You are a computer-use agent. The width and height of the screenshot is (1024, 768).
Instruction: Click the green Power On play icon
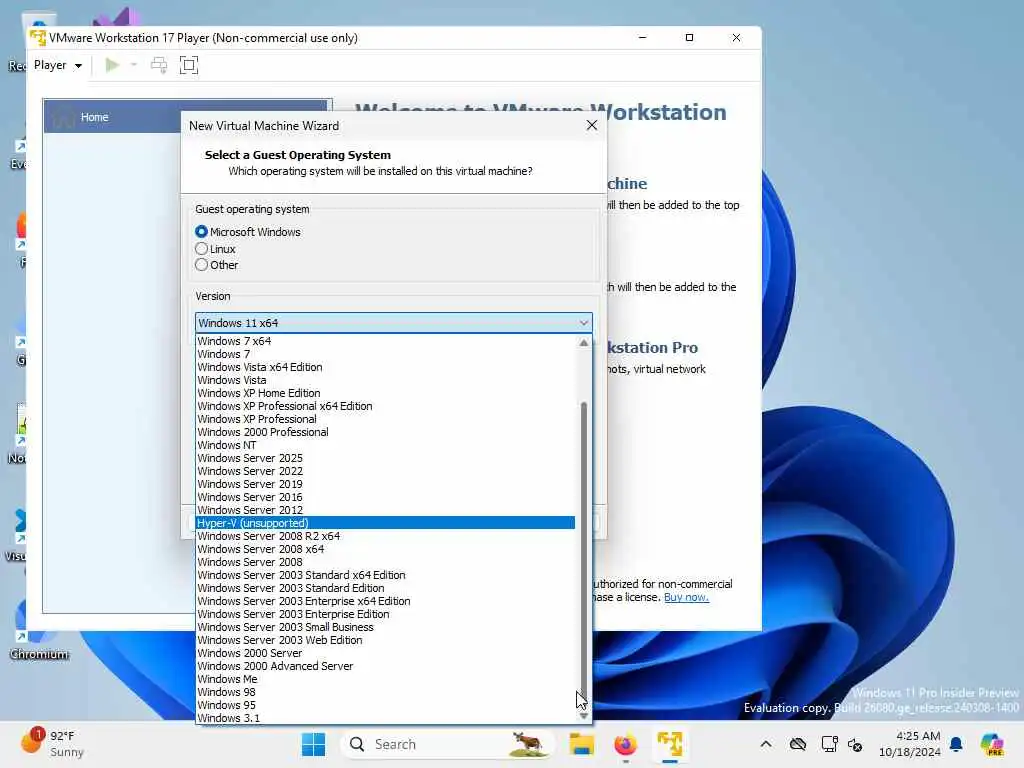(x=112, y=65)
